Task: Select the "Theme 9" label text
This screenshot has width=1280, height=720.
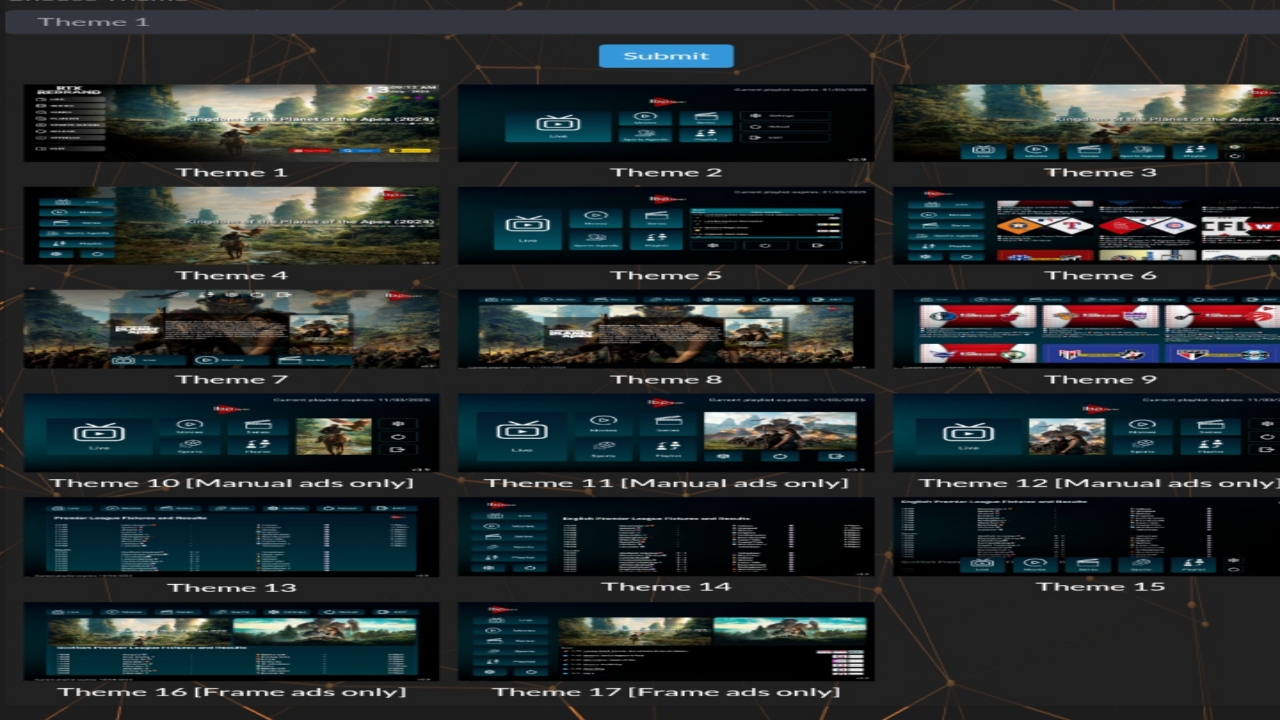Action: 1100,379
